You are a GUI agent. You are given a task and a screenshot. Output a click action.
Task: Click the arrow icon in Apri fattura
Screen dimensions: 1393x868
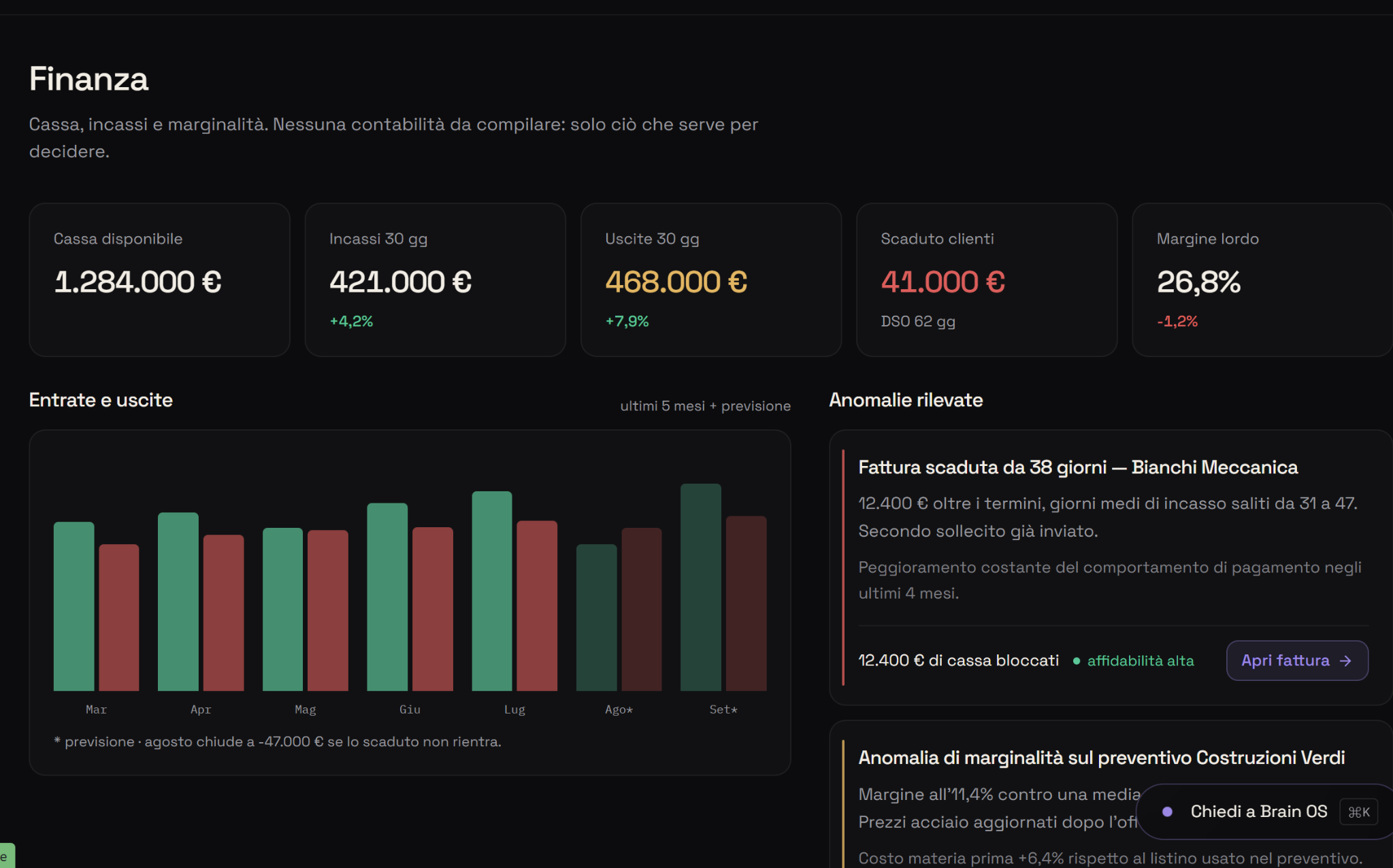[x=1345, y=661]
